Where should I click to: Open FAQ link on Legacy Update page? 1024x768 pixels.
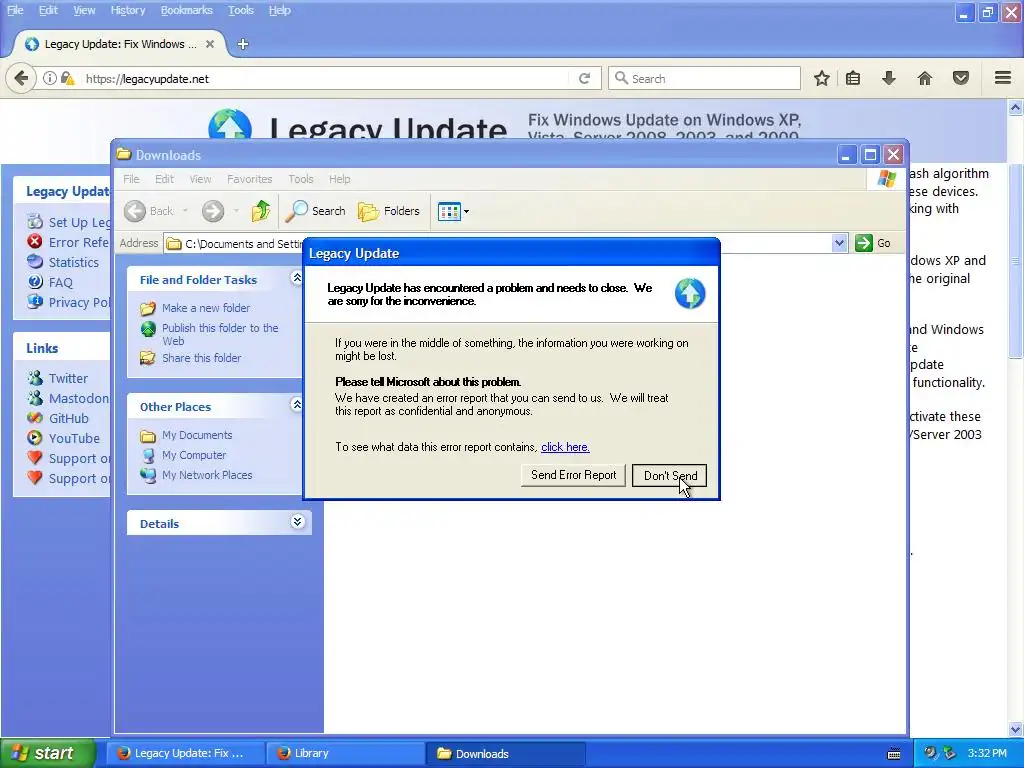click(61, 283)
